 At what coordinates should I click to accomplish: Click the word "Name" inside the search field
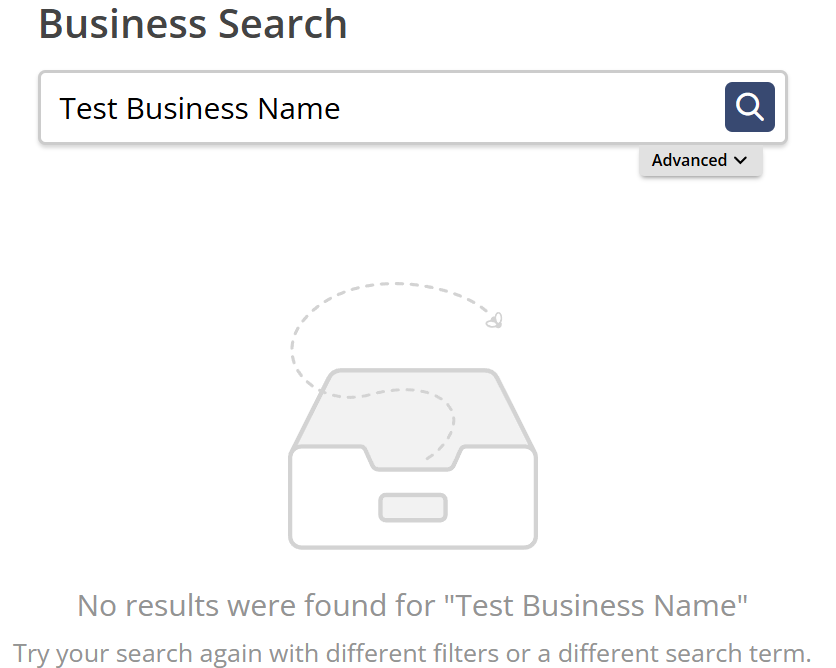299,109
